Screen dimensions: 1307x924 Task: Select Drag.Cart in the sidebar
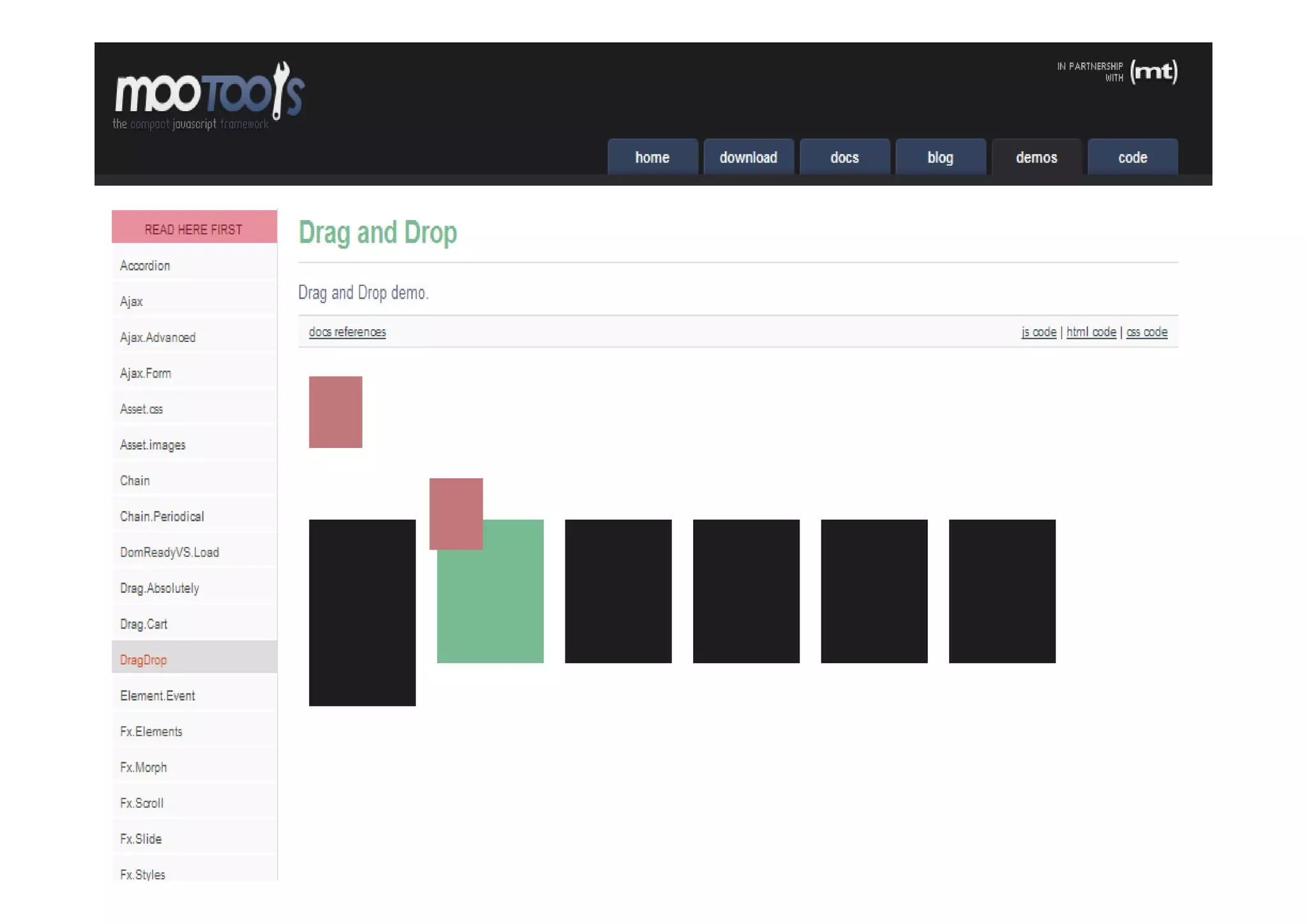(x=144, y=624)
